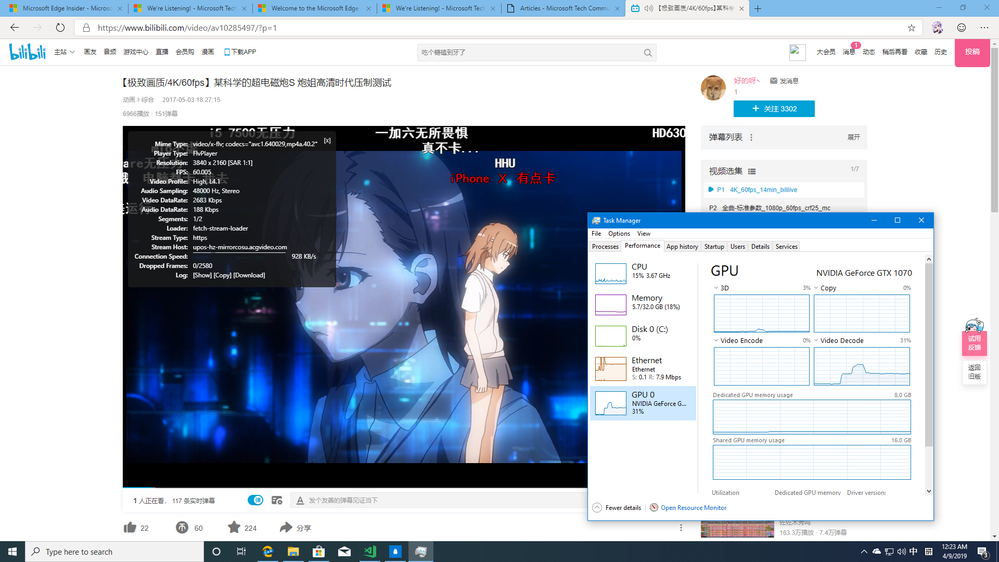Select CPU in performance sidebar
The width and height of the screenshot is (999, 562).
(x=643, y=272)
